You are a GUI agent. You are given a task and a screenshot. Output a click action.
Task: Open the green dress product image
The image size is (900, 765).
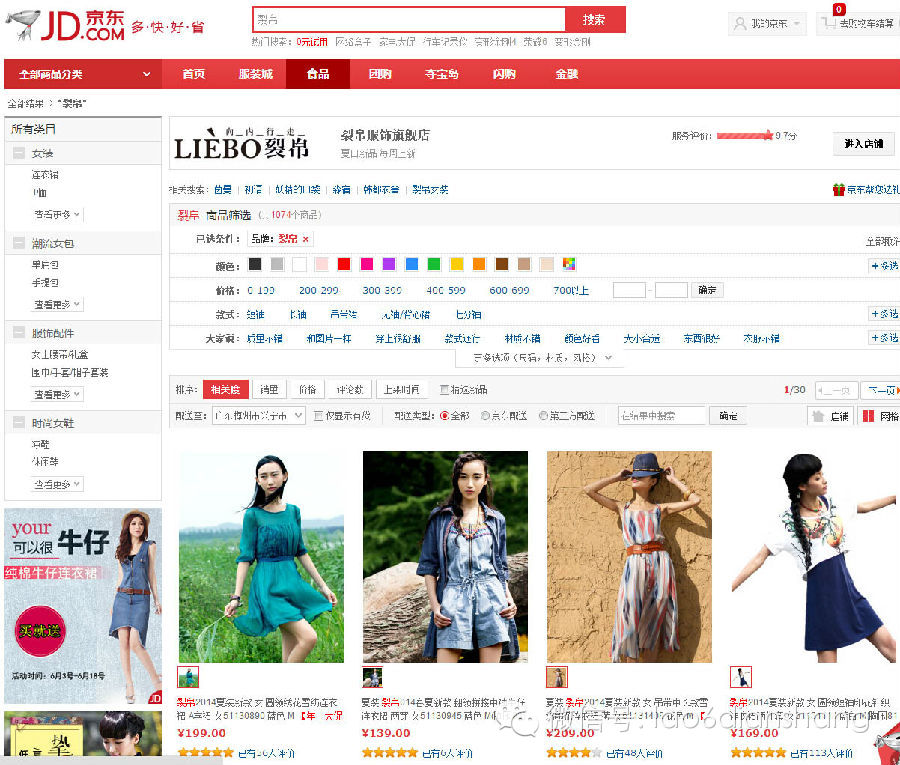click(x=261, y=557)
